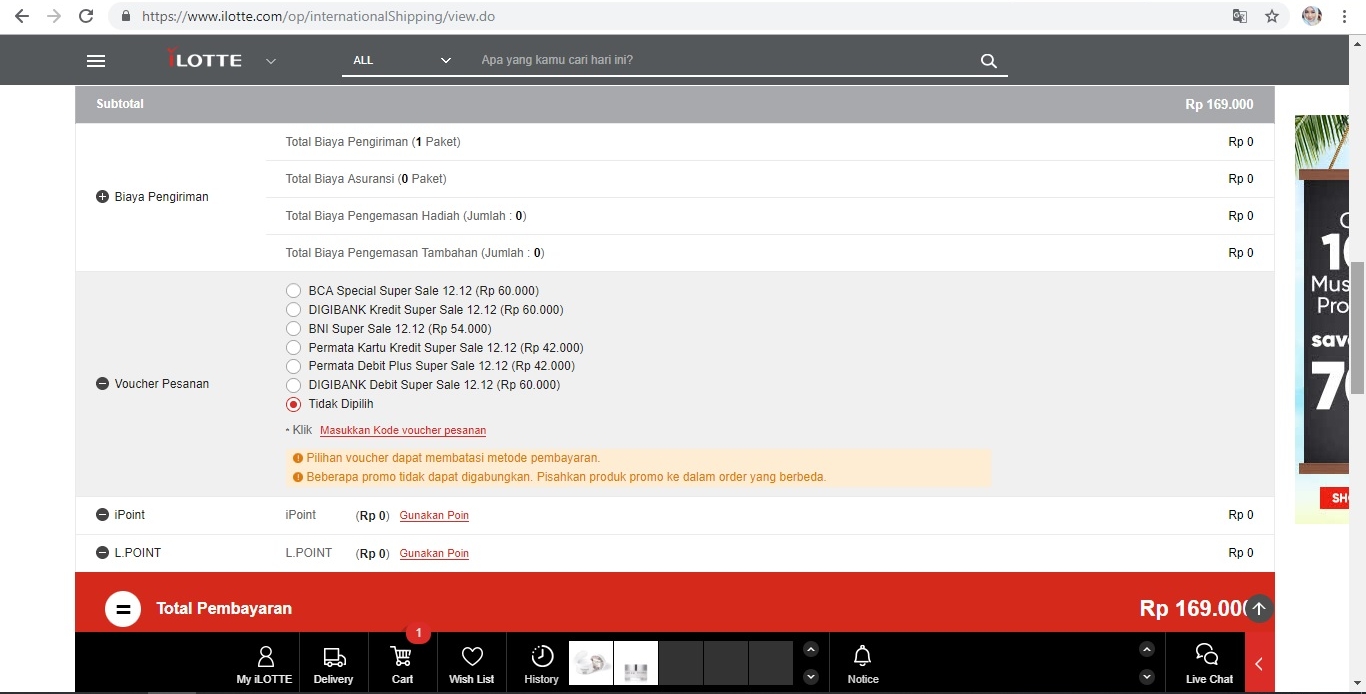
Task: Click the first history product thumbnail
Action: 591,663
